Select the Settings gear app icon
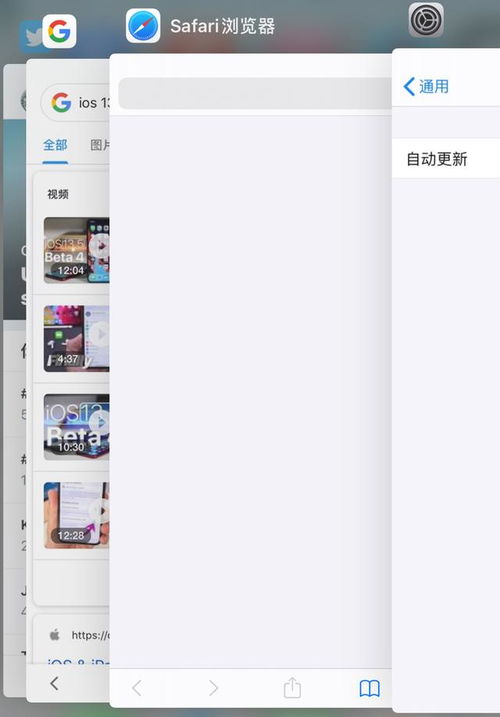This screenshot has height=717, width=500. point(426,20)
